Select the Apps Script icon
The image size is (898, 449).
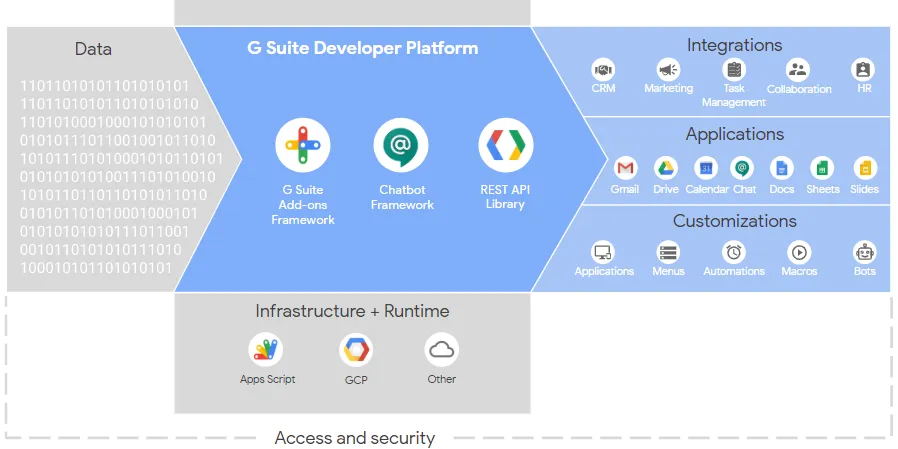tap(266, 350)
